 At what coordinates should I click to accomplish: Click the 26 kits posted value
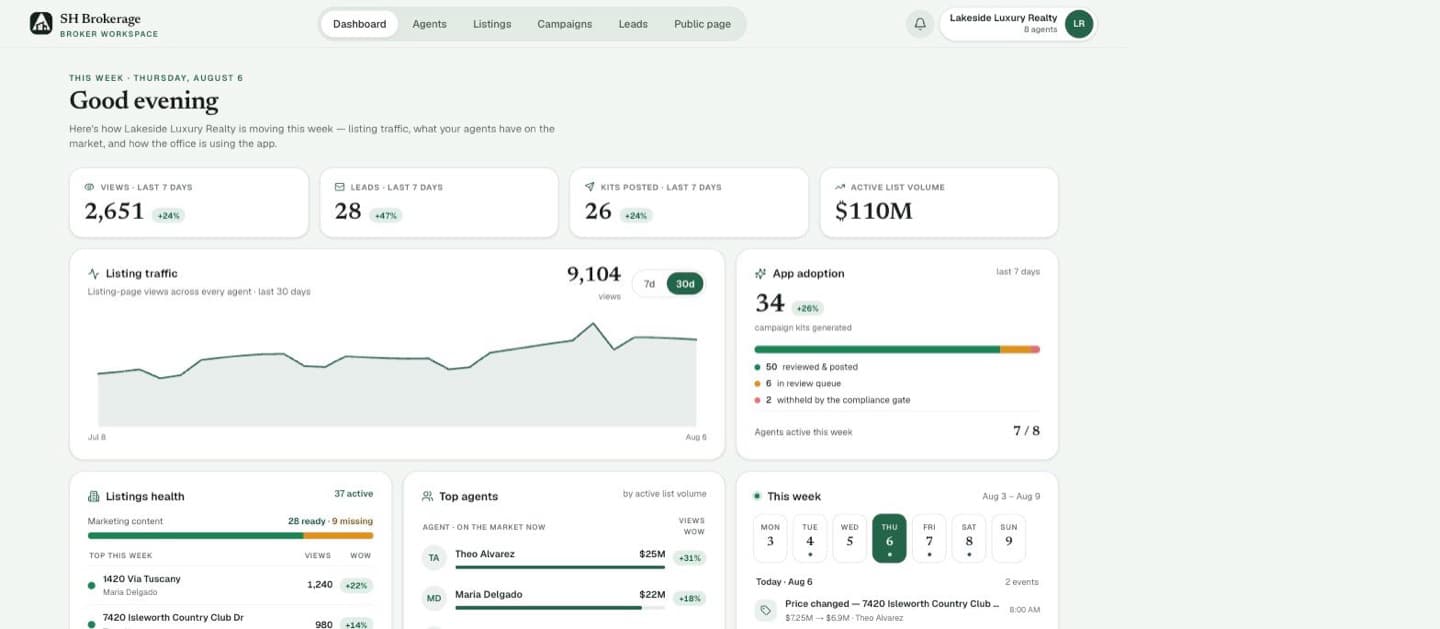coord(598,211)
